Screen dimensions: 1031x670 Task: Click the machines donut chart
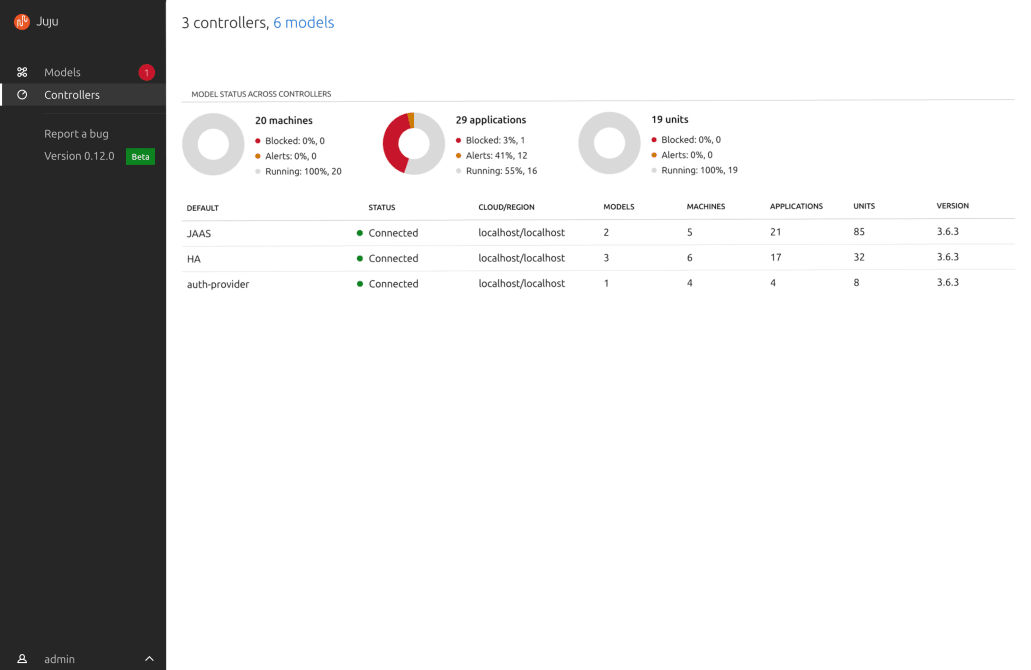point(213,145)
